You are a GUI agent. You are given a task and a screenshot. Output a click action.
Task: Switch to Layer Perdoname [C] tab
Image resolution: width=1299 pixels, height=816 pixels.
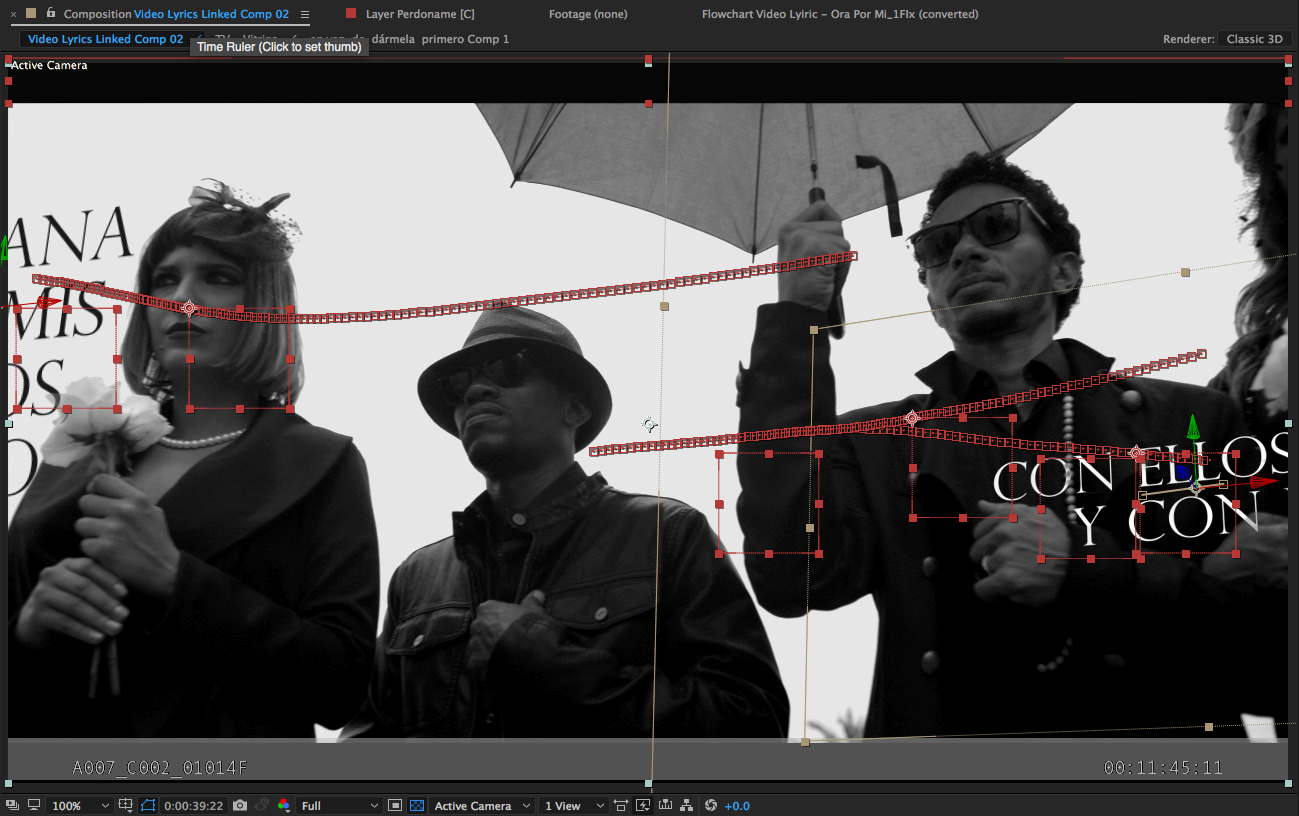coord(420,14)
